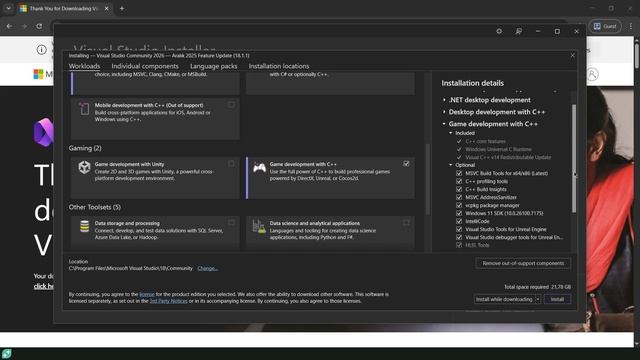Click the Mobile development with C++ phone icon
The height and width of the screenshot is (360, 640).
coord(84,109)
